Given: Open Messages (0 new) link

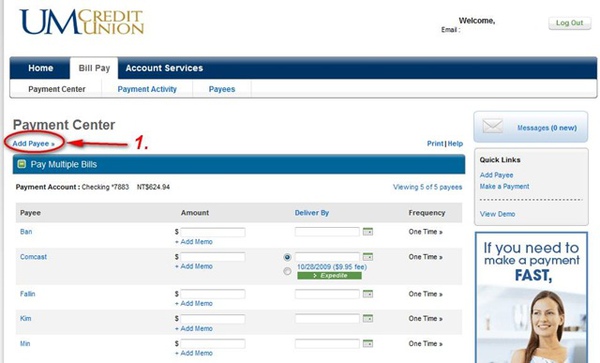Looking at the screenshot, I should [x=547, y=128].
